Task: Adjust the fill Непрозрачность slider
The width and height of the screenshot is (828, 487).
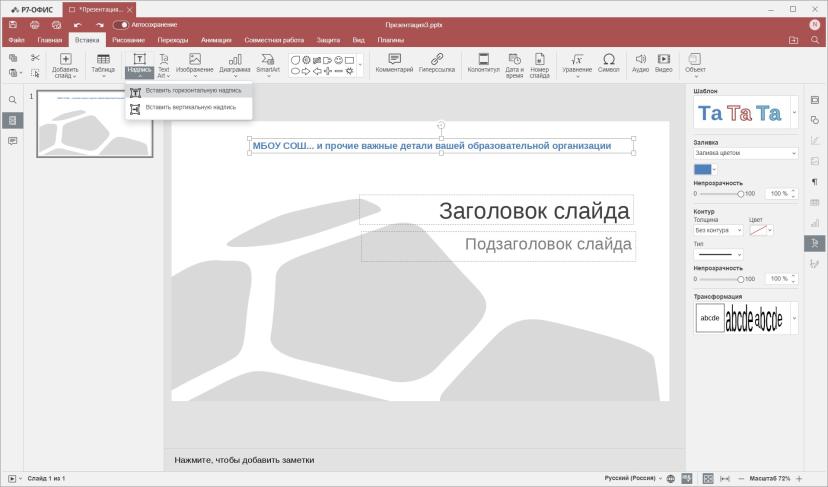Action: pyautogui.click(x=740, y=194)
